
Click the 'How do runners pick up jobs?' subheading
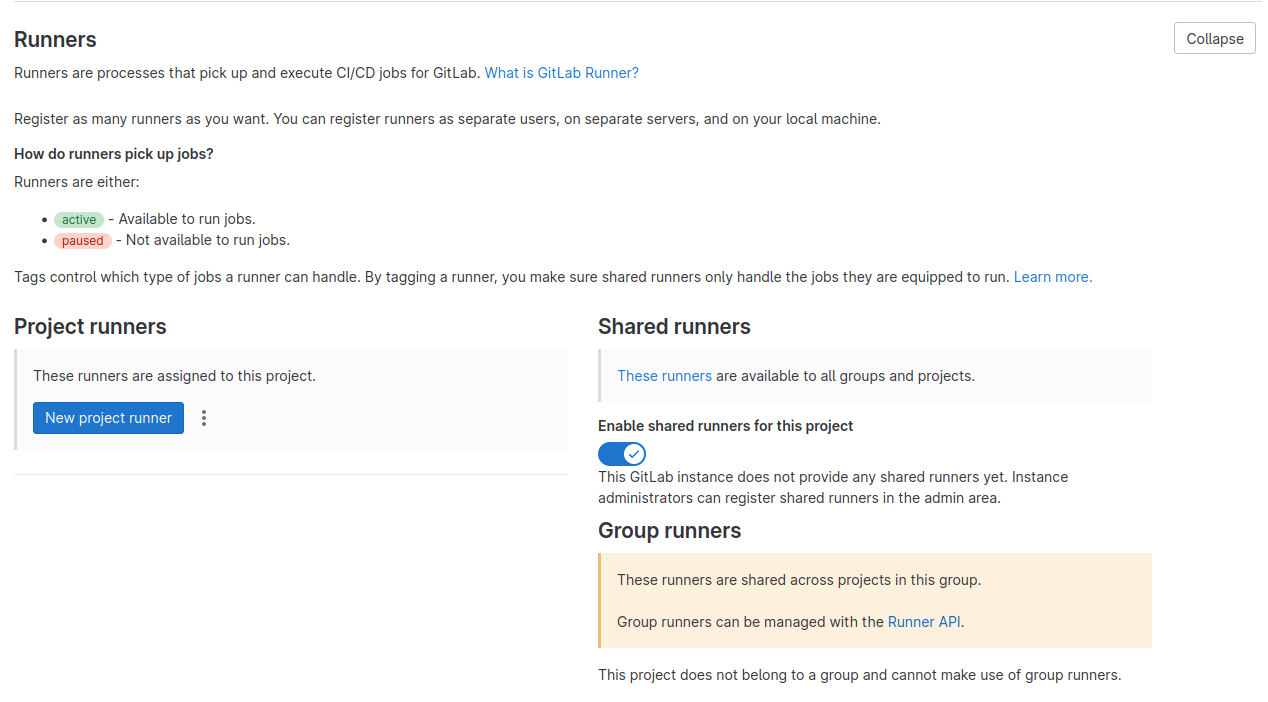pyautogui.click(x=114, y=154)
